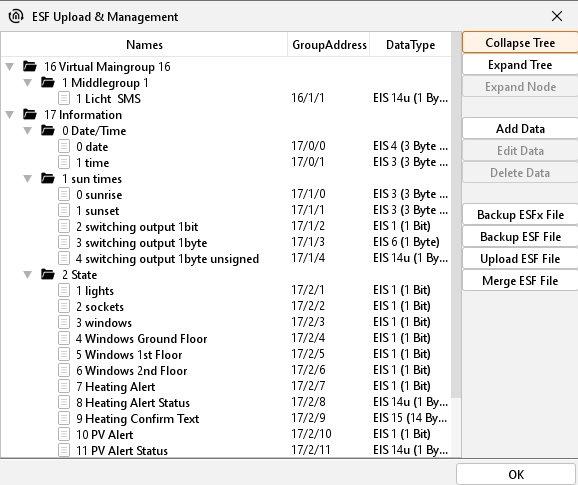Image resolution: width=578 pixels, height=485 pixels.
Task: Click the Add Data button
Action: (x=520, y=129)
